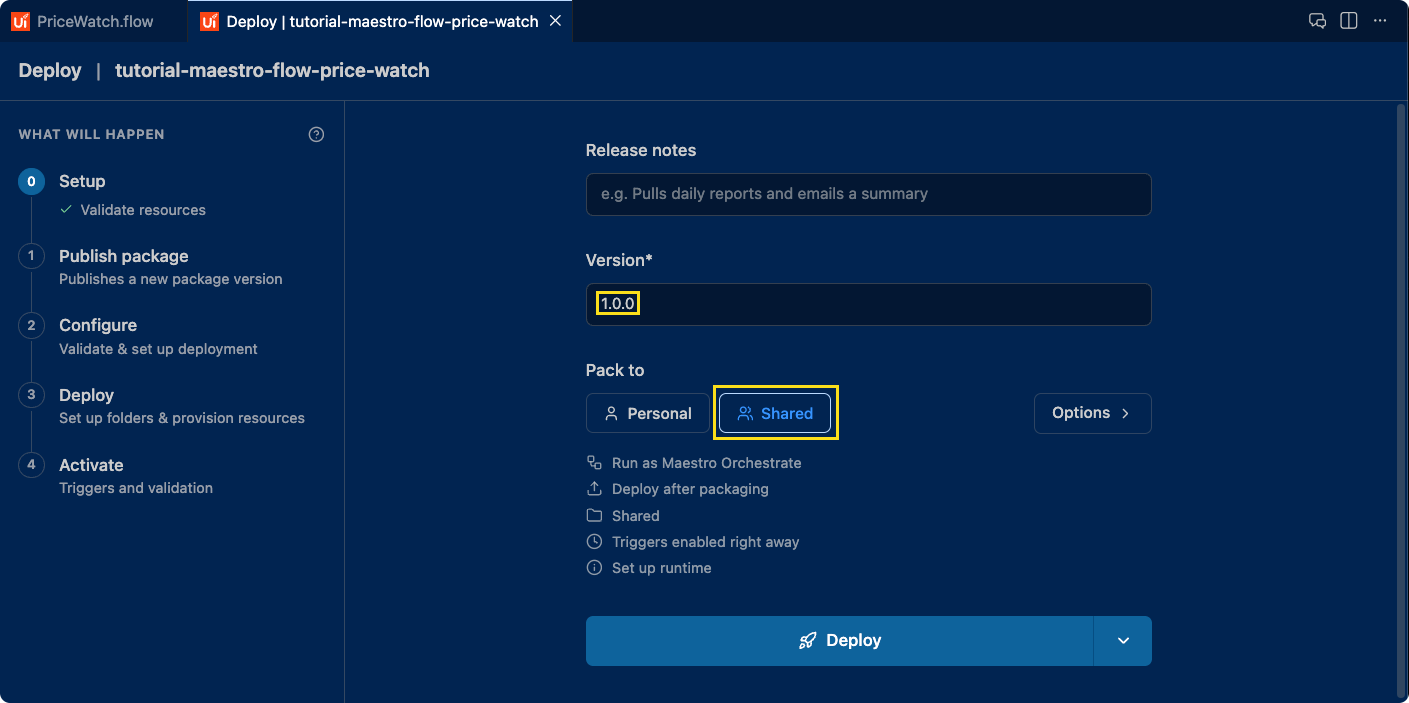
Task: Click 'Validate resources' text under Setup
Action: tap(143, 210)
